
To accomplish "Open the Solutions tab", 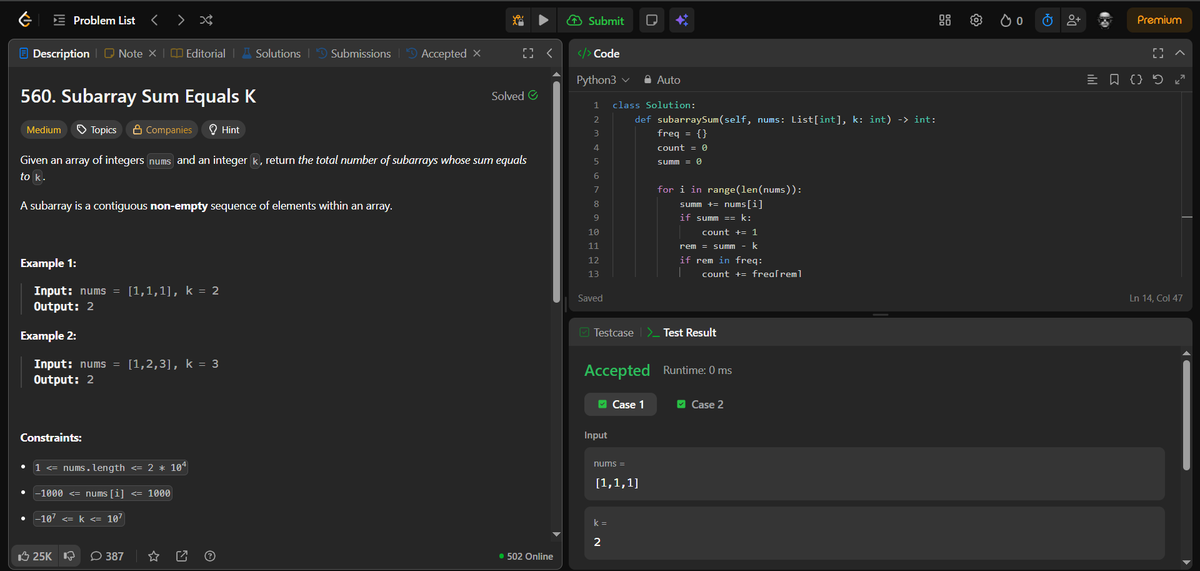I will [x=270, y=54].
